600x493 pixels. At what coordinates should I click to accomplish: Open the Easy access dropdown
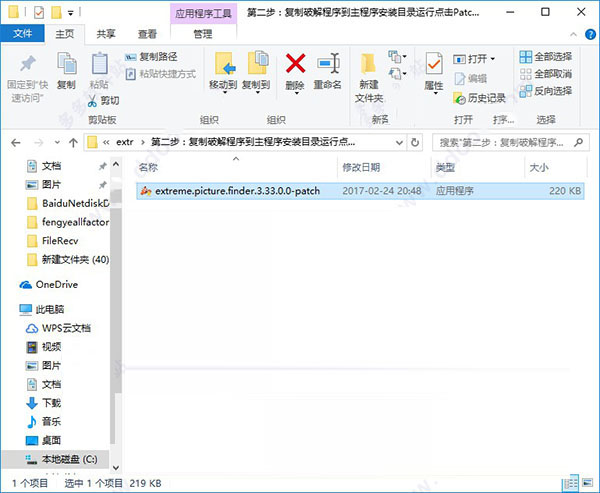coord(397,73)
